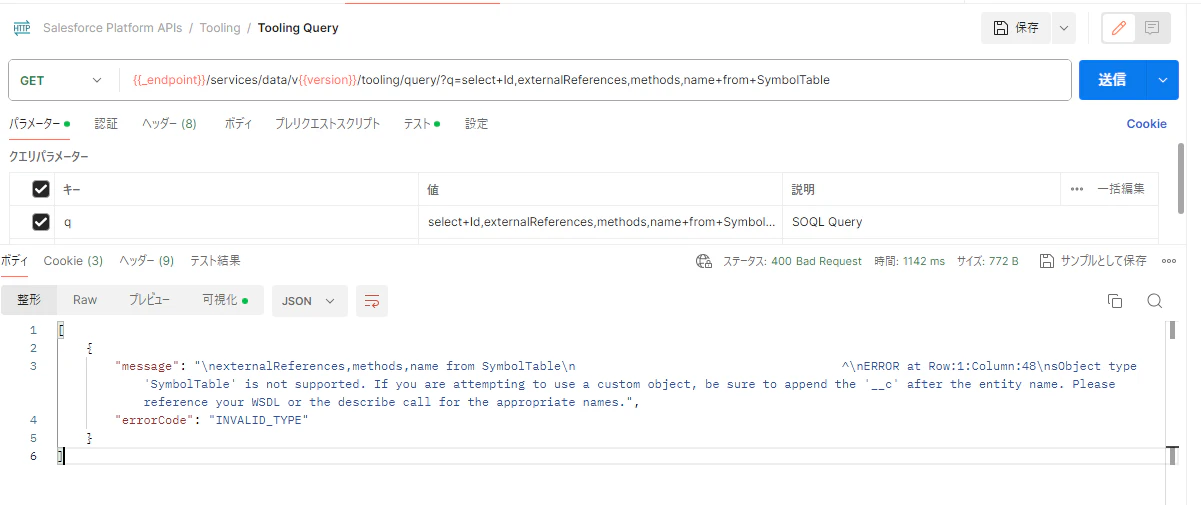Click the Salesforce Platform APIs breadcrumb

(x=112, y=28)
